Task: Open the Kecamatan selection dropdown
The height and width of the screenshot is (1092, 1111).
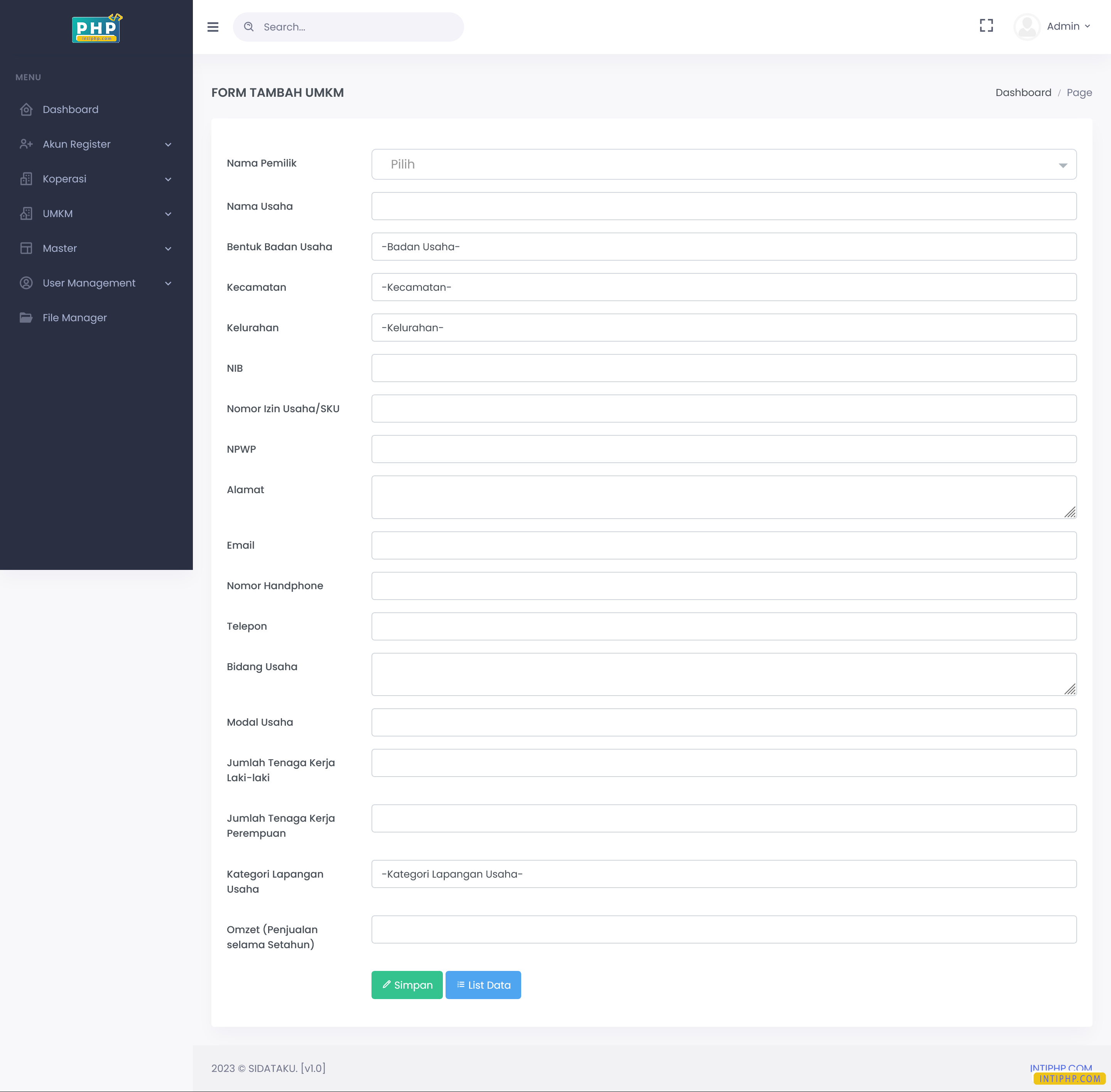Action: click(723, 287)
